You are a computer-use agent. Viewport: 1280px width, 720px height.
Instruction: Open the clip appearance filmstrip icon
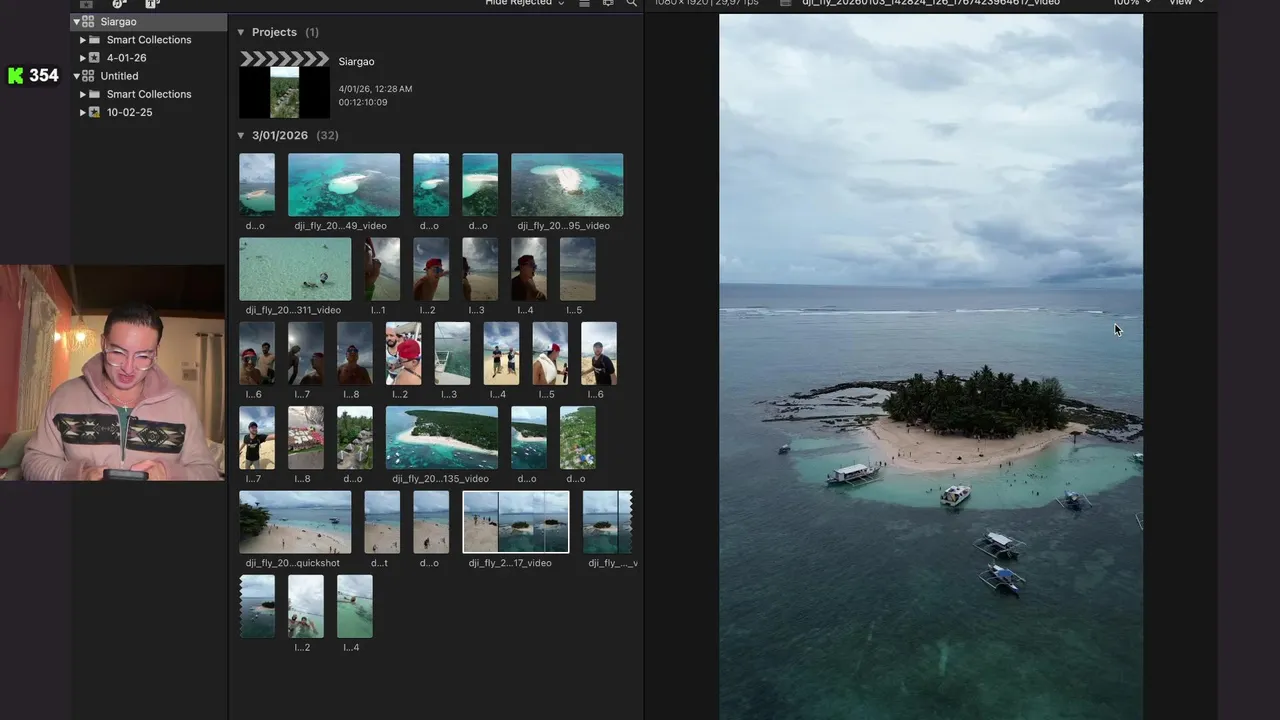click(x=608, y=3)
